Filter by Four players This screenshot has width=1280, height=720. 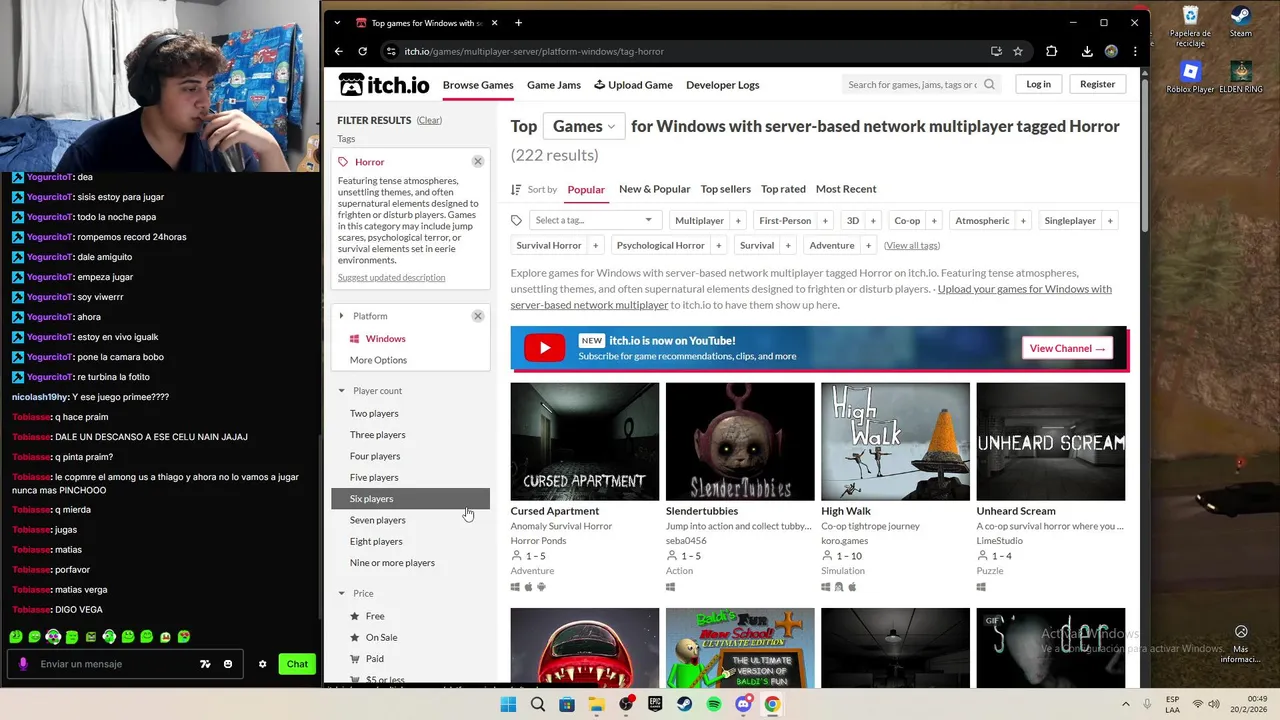[x=375, y=456]
